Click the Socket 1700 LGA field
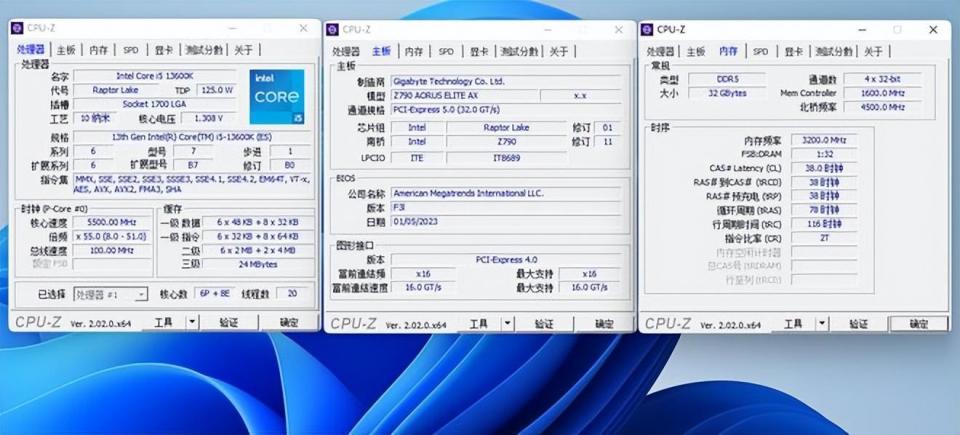This screenshot has height=435, width=960. tap(155, 104)
